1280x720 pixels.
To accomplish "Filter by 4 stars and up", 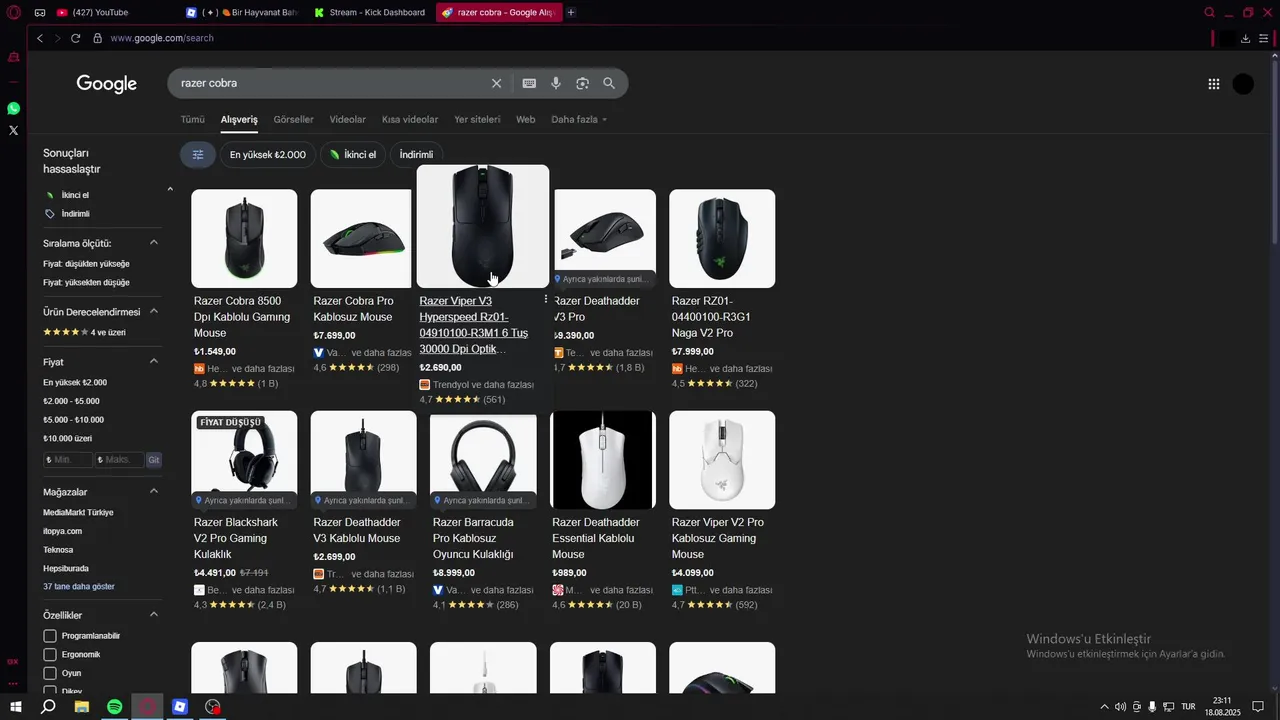I will [84, 332].
